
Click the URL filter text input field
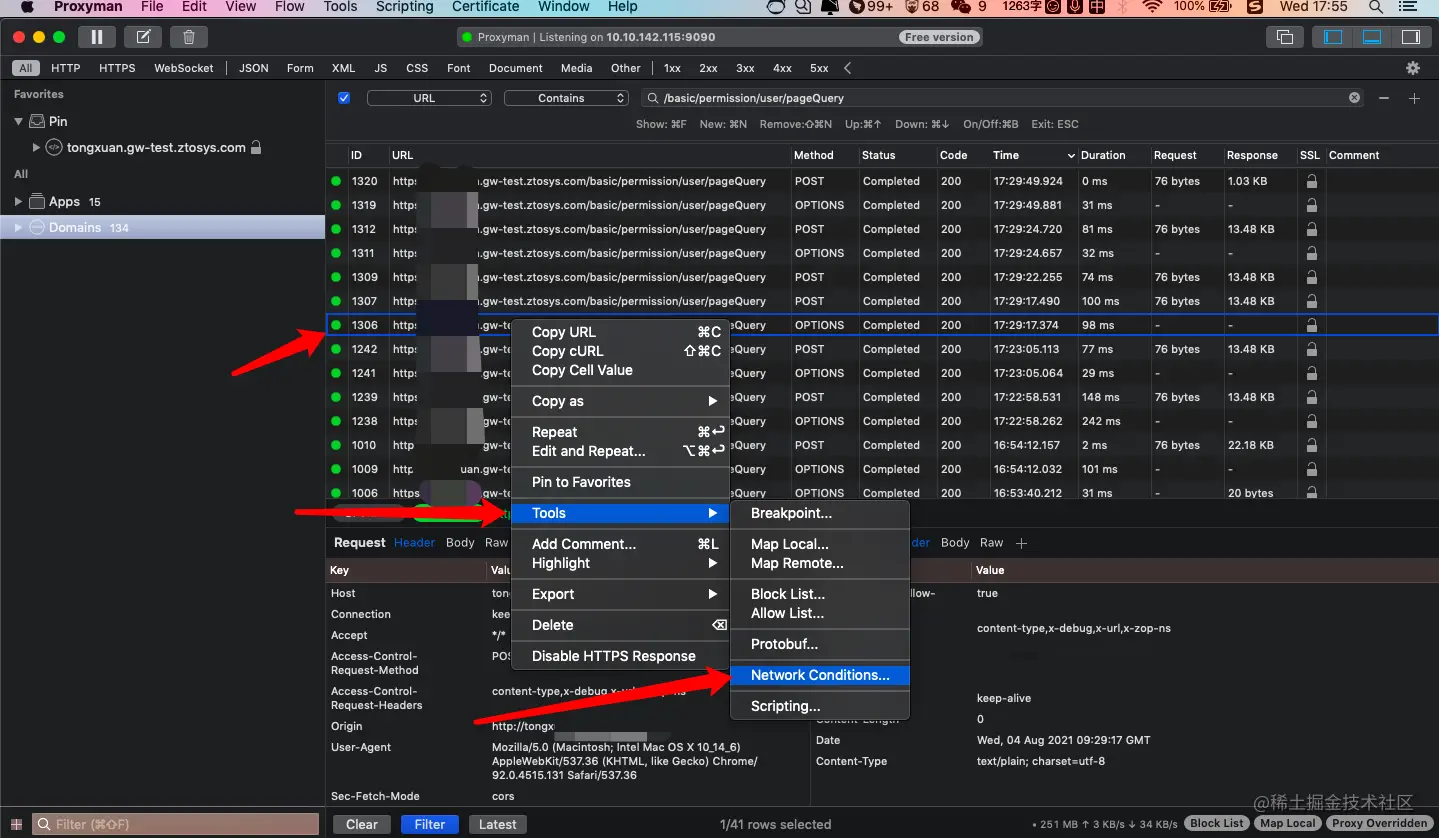(x=1001, y=98)
